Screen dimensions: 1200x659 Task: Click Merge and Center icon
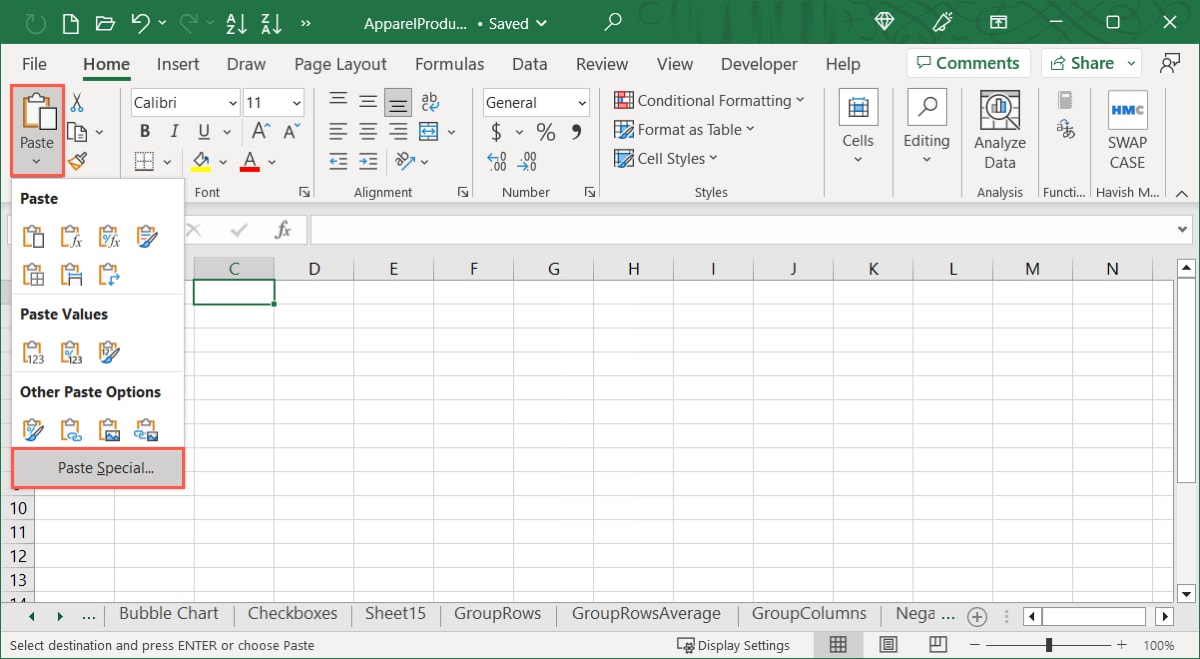(429, 131)
